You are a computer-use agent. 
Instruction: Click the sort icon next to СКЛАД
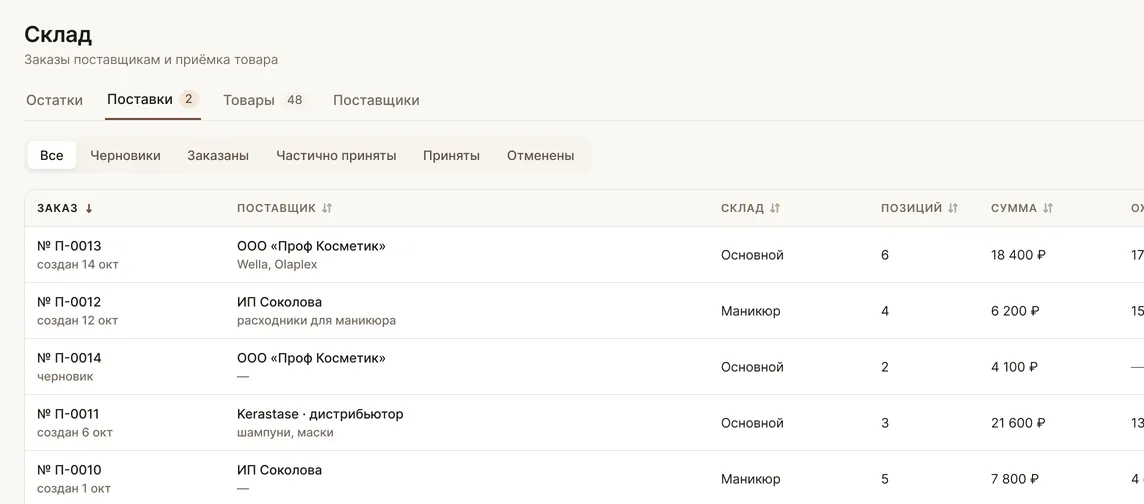pyautogui.click(x=775, y=209)
